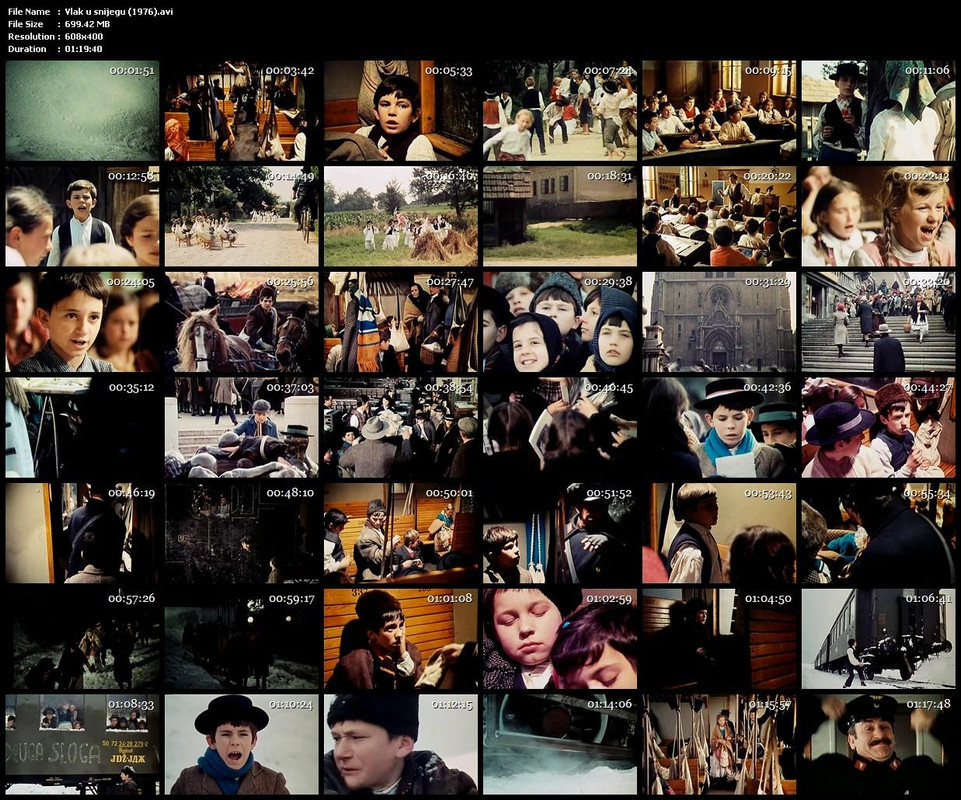Click the thumbnail stamped 01:01:08

(x=401, y=639)
